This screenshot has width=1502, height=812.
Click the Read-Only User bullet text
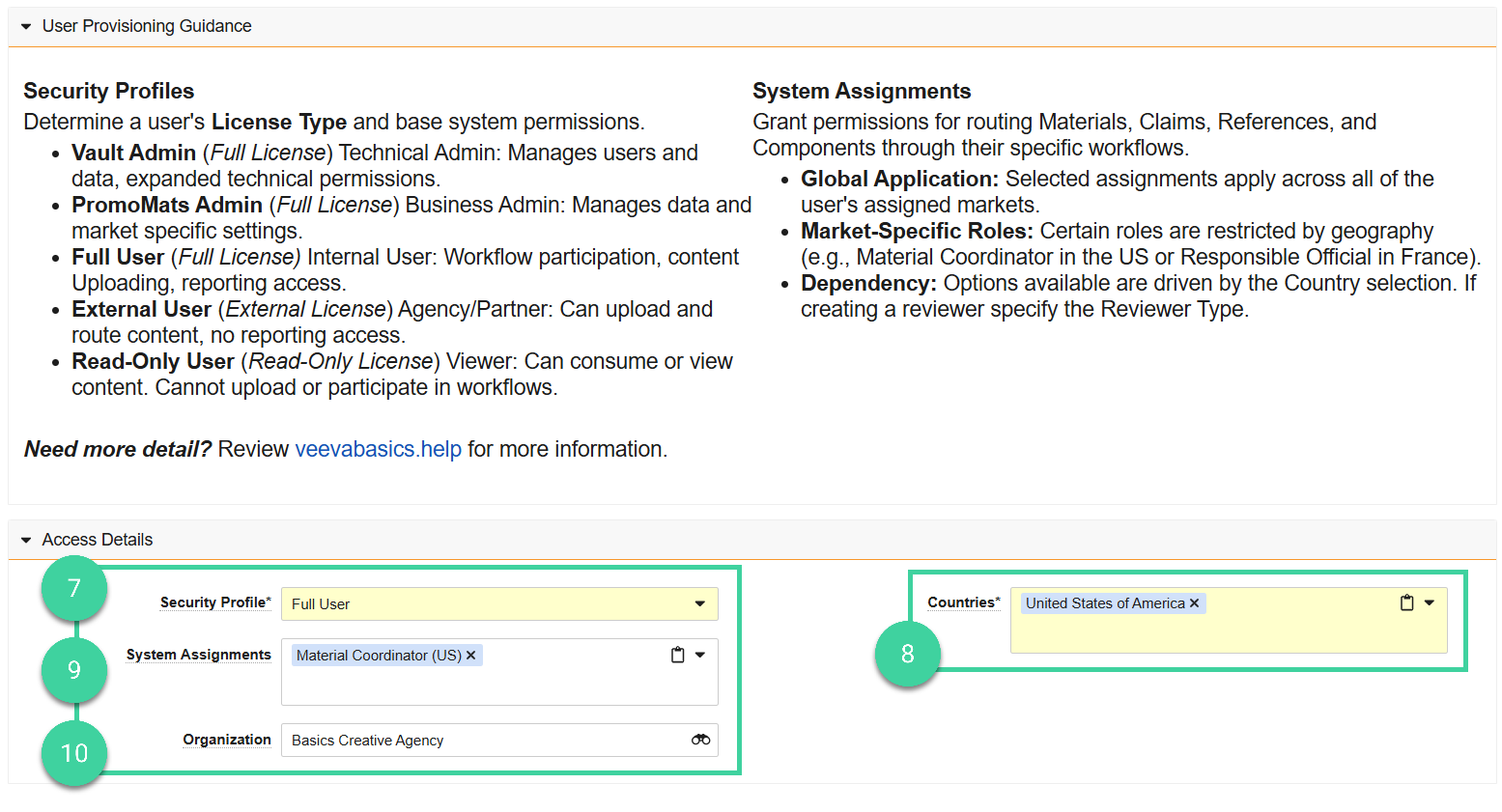click(402, 374)
